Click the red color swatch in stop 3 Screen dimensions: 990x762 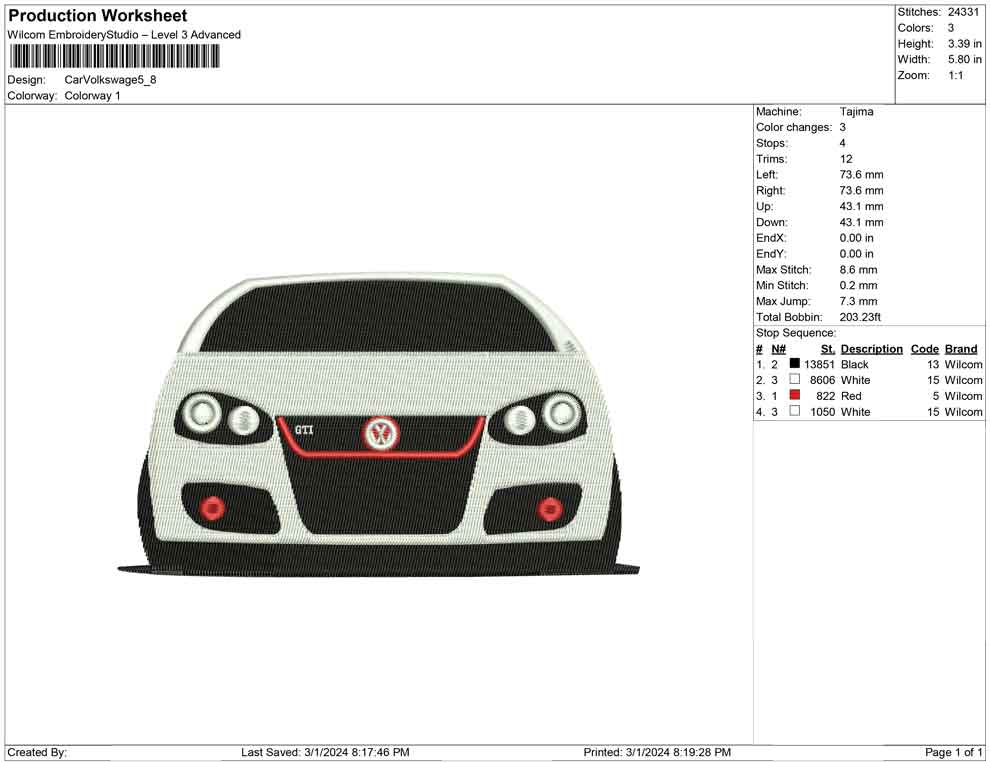pyautogui.click(x=794, y=395)
